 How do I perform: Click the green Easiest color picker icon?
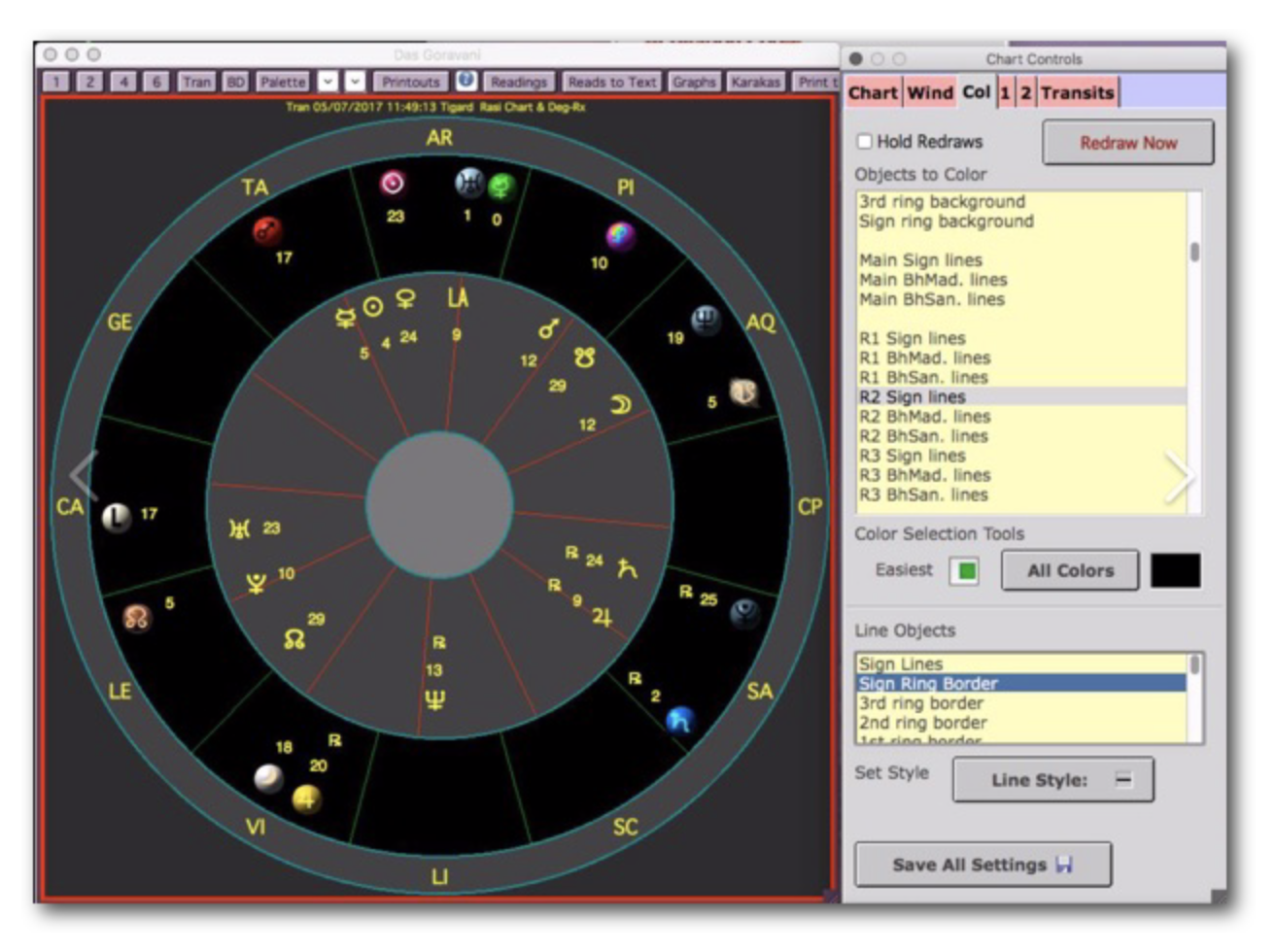pyautogui.click(x=965, y=570)
